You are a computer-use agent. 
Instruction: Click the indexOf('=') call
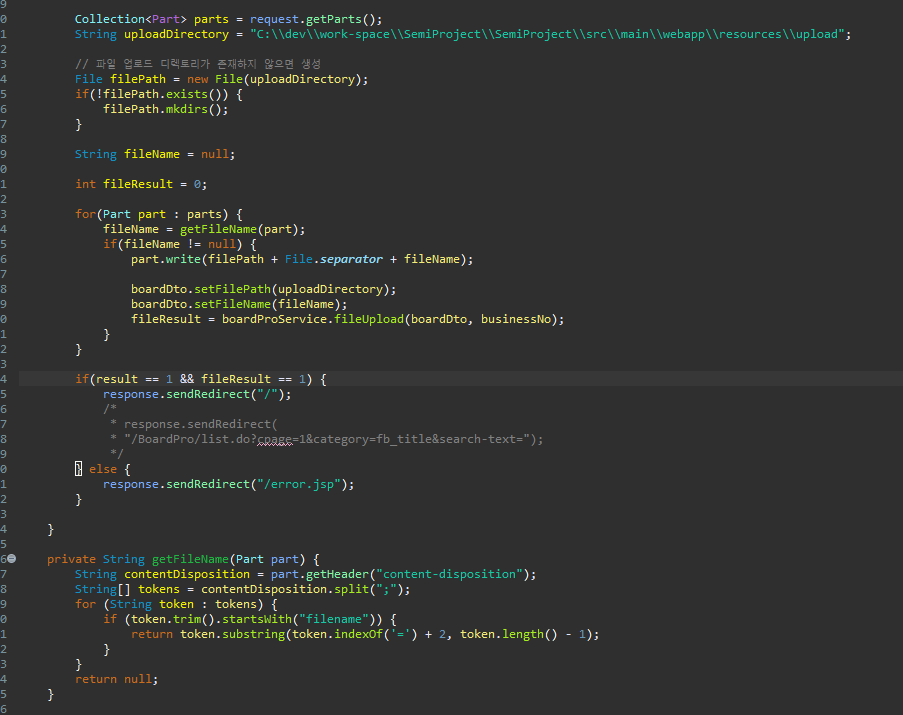(x=375, y=634)
